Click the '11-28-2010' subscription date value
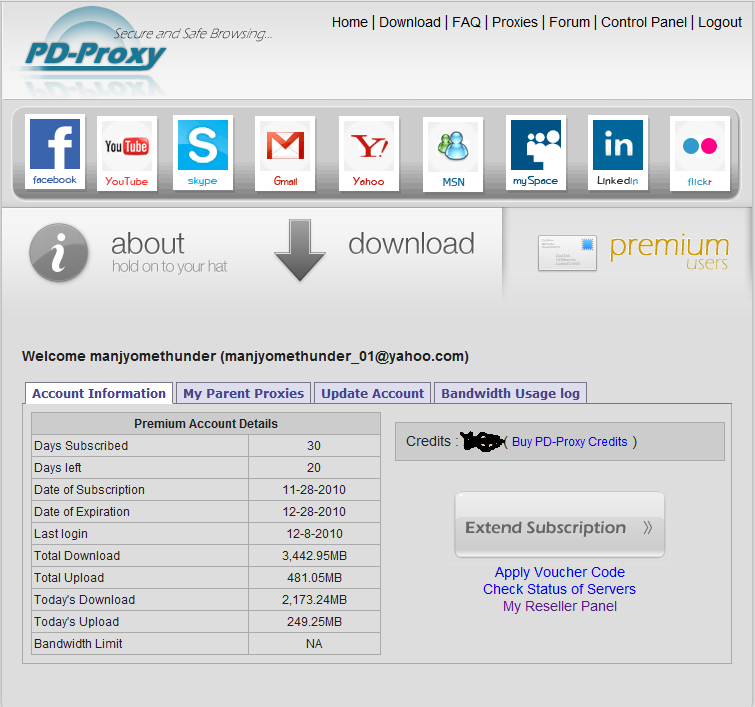The width and height of the screenshot is (755, 707). [x=314, y=490]
